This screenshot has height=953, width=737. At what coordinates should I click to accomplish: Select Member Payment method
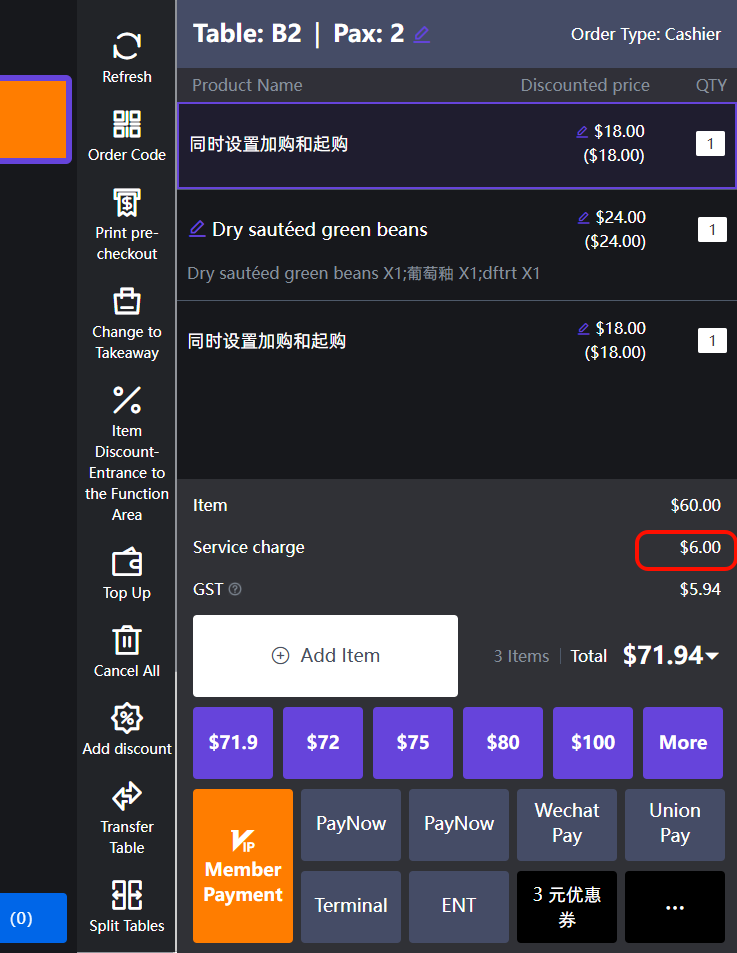[x=243, y=866]
